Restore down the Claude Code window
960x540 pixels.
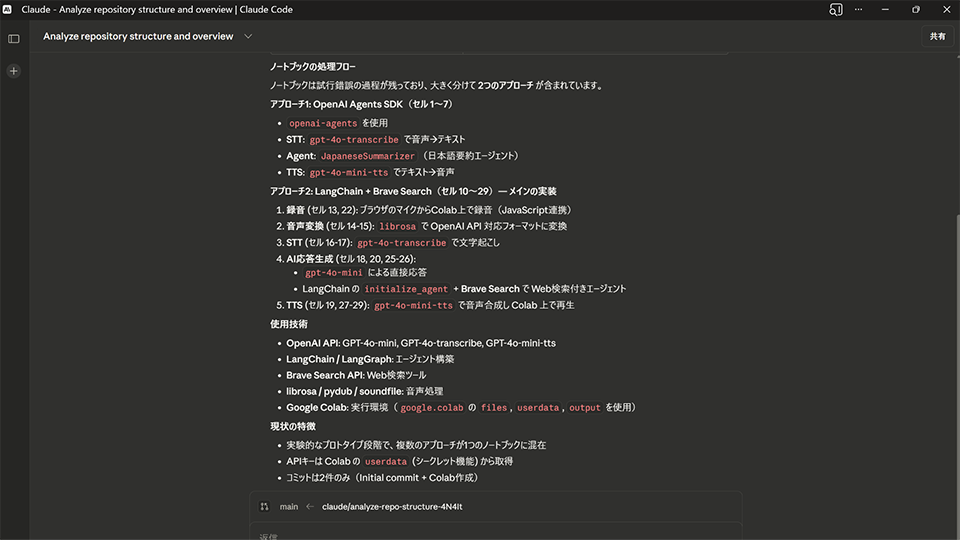[916, 9]
